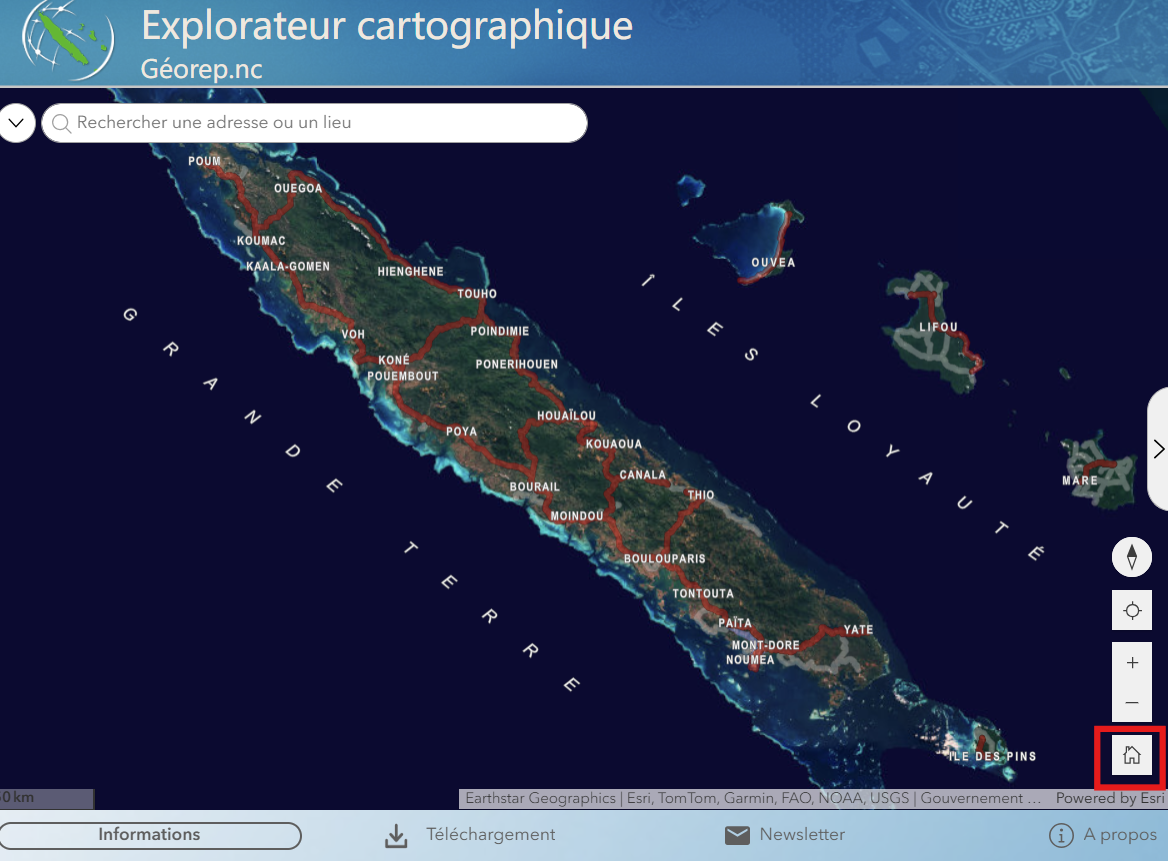1168x861 pixels.
Task: Click the magnifier search icon
Action: coord(62,123)
